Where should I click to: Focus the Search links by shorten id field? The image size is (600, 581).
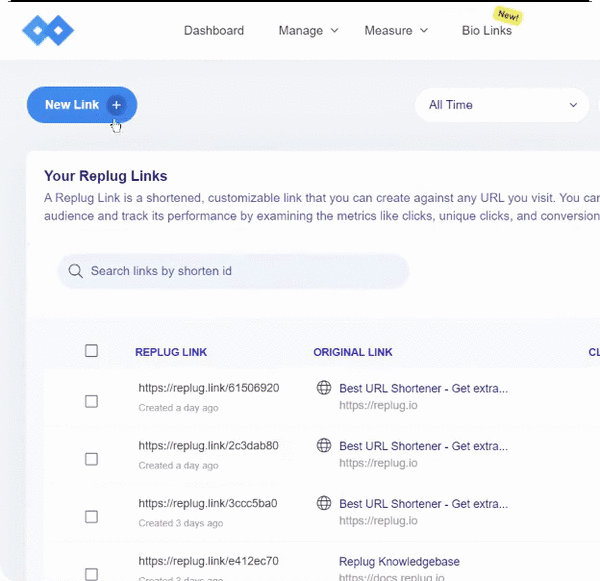[233, 271]
